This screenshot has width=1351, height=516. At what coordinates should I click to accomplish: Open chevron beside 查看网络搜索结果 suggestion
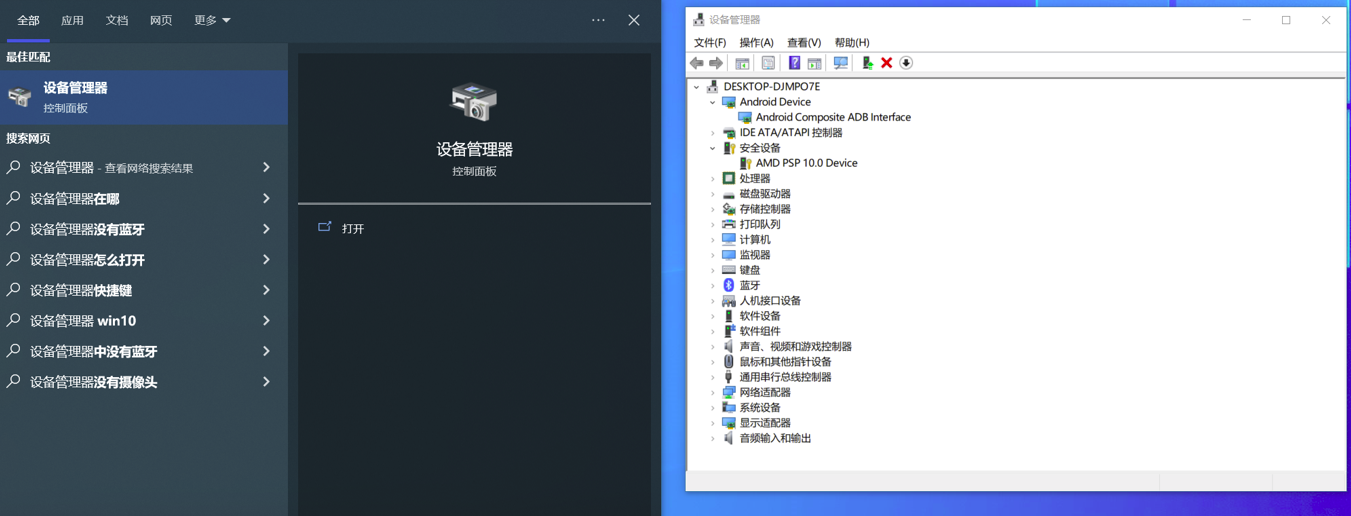click(266, 168)
